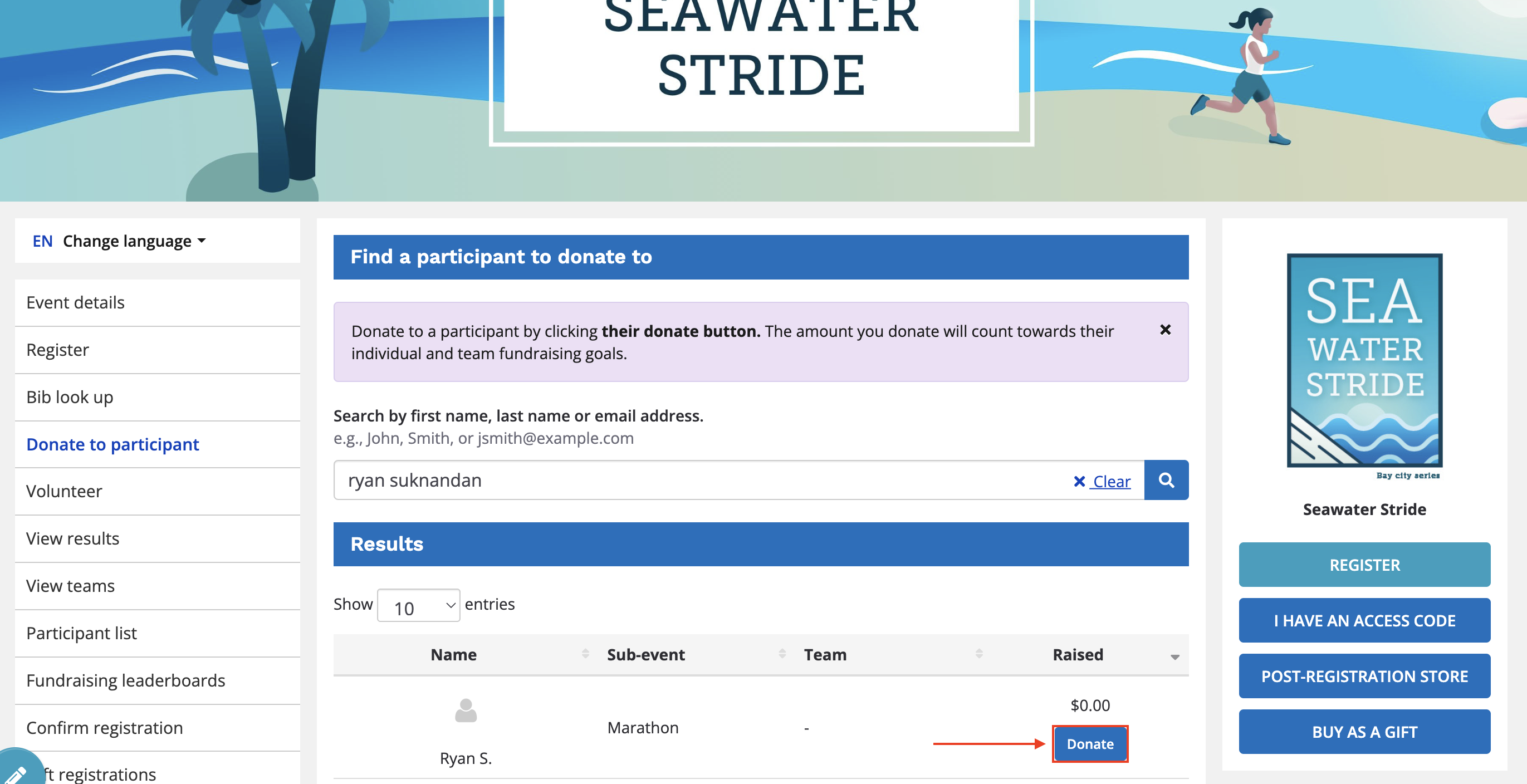The width and height of the screenshot is (1527, 784).
Task: Expand the Show entries count dropdown
Action: [418, 605]
